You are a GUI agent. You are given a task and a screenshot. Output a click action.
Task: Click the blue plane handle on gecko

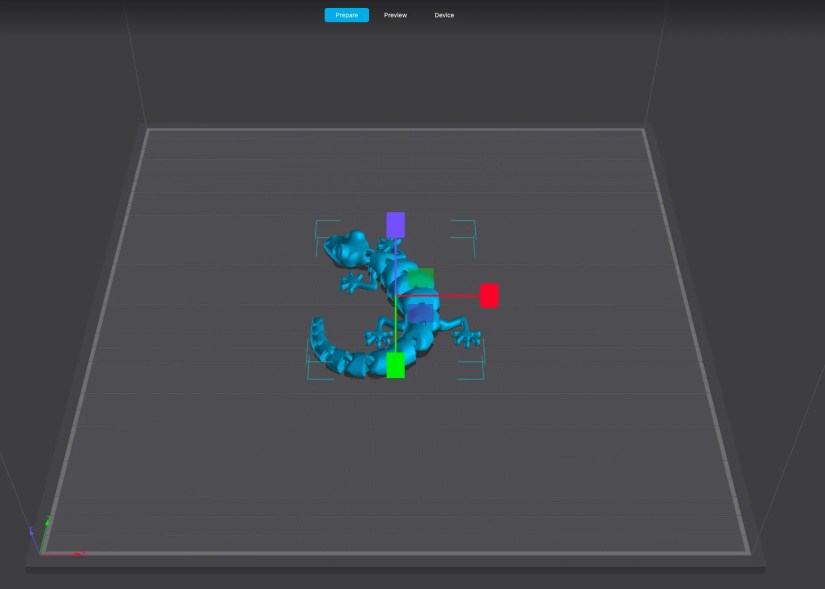click(x=421, y=314)
